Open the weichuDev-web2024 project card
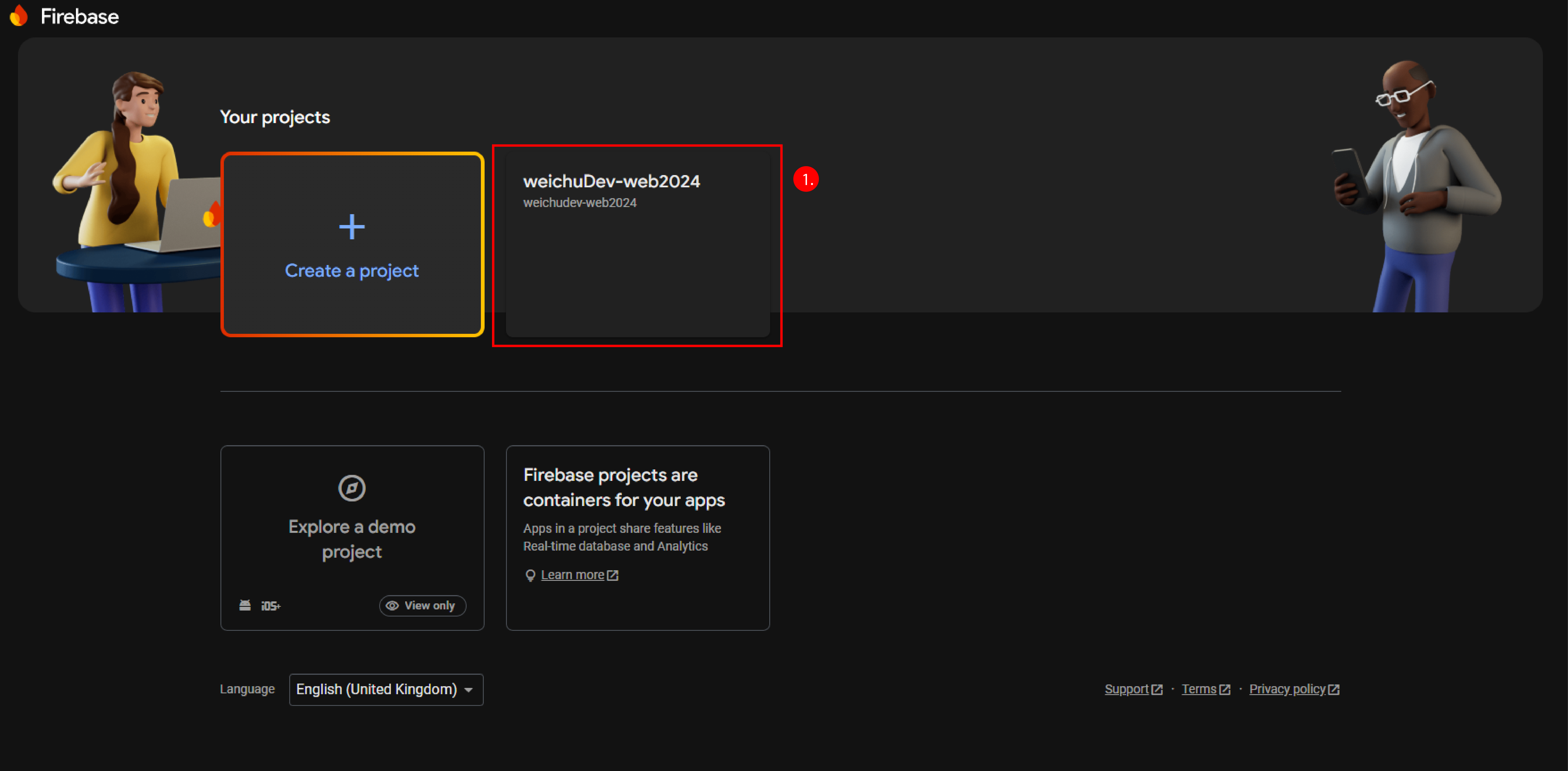Image resolution: width=1568 pixels, height=771 pixels. pos(637,245)
